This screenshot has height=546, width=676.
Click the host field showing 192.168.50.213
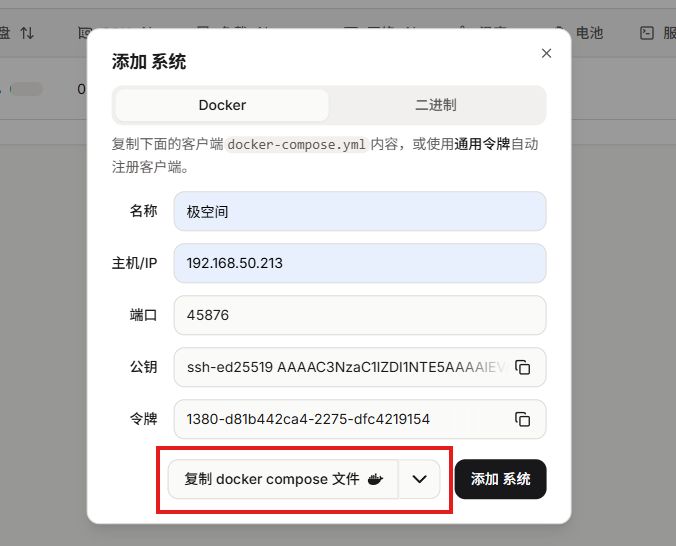pos(359,263)
